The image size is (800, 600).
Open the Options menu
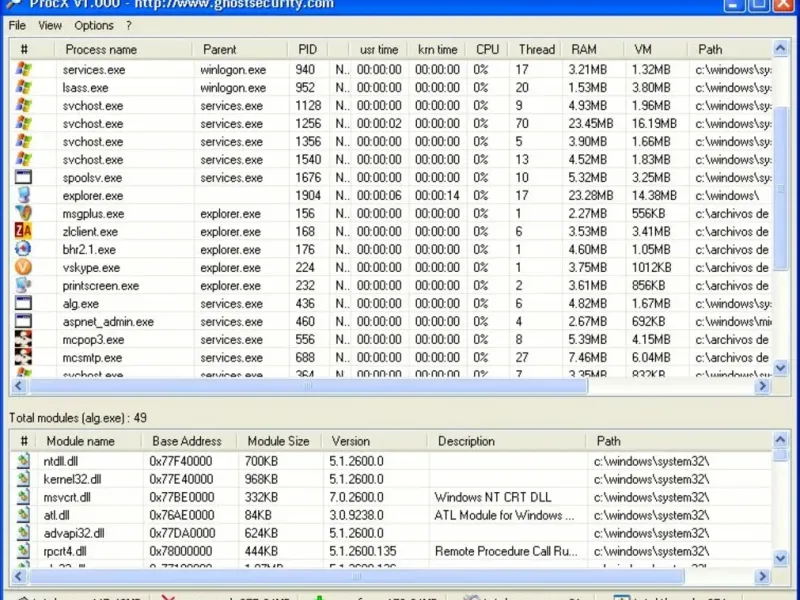[x=94, y=25]
